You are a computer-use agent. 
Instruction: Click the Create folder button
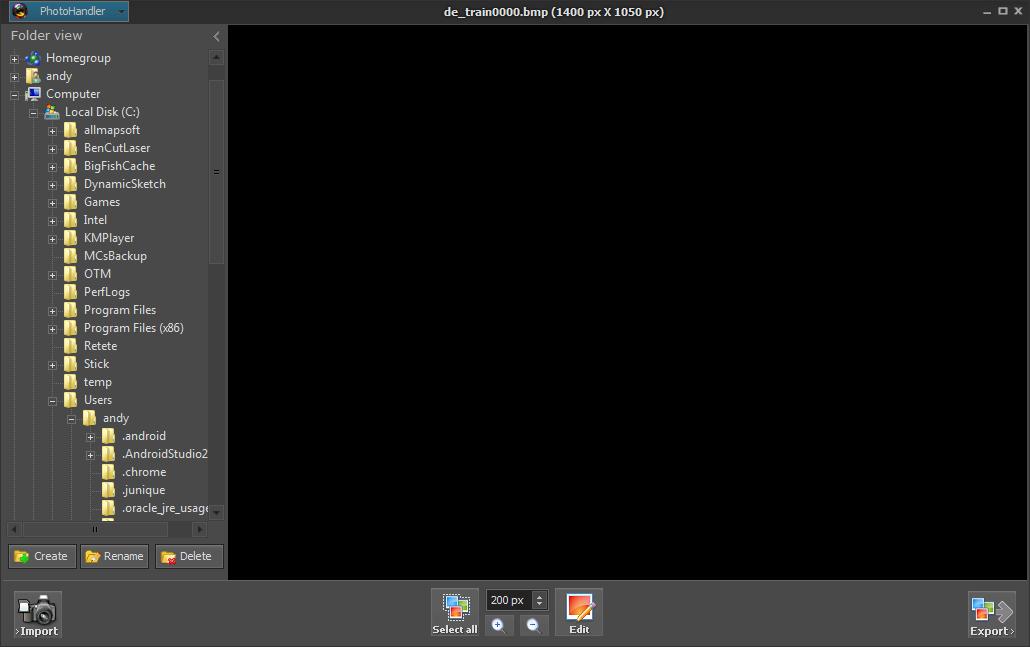tap(41, 556)
